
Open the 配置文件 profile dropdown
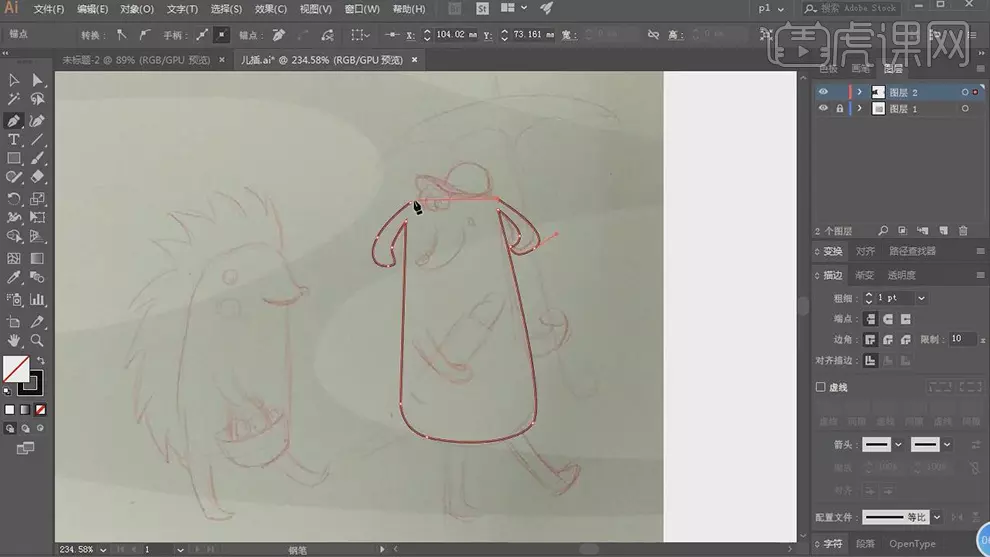click(937, 517)
